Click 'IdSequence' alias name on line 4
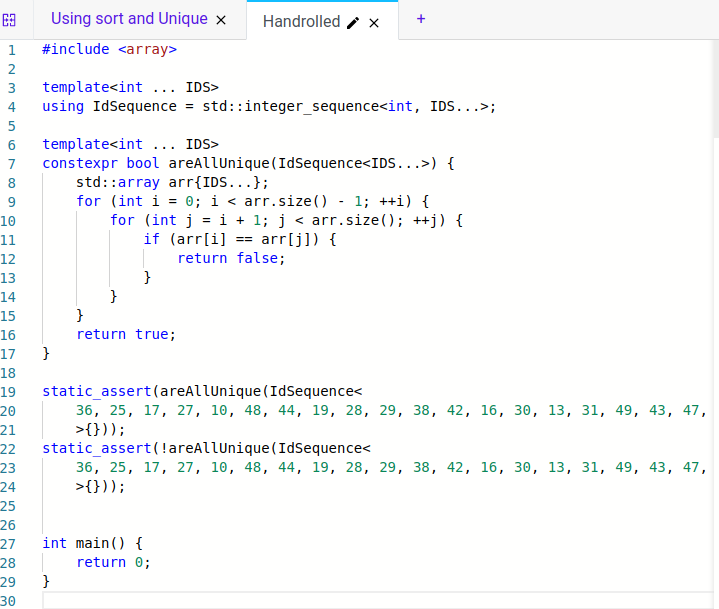The height and width of the screenshot is (609, 719). point(135,106)
